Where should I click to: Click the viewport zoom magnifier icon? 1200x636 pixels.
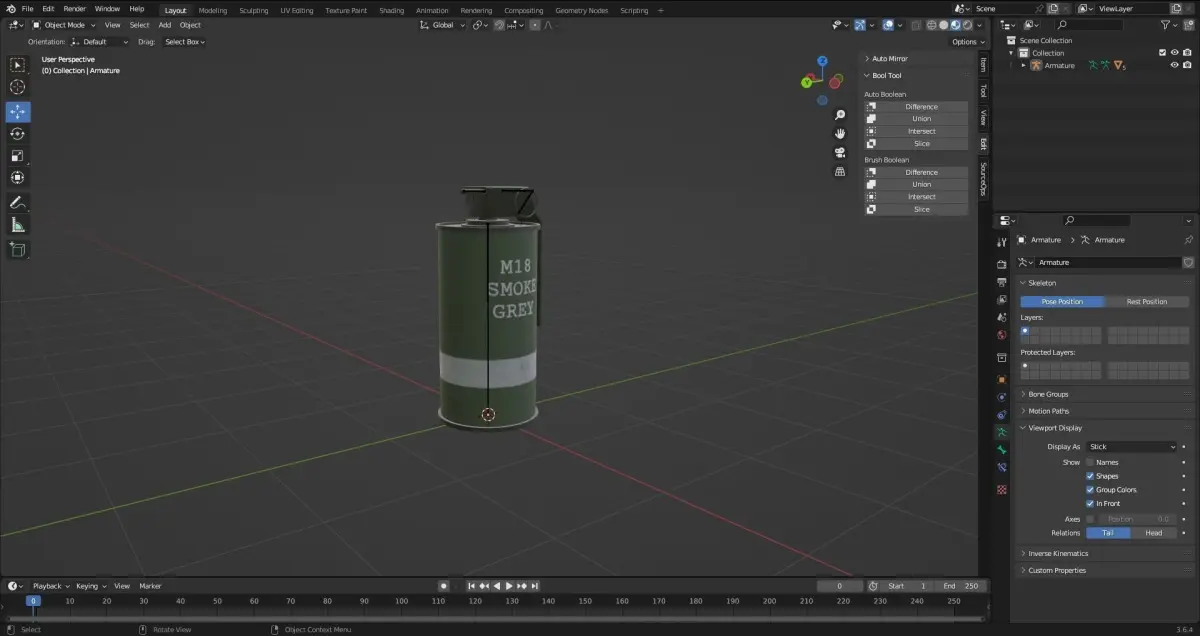(841, 115)
